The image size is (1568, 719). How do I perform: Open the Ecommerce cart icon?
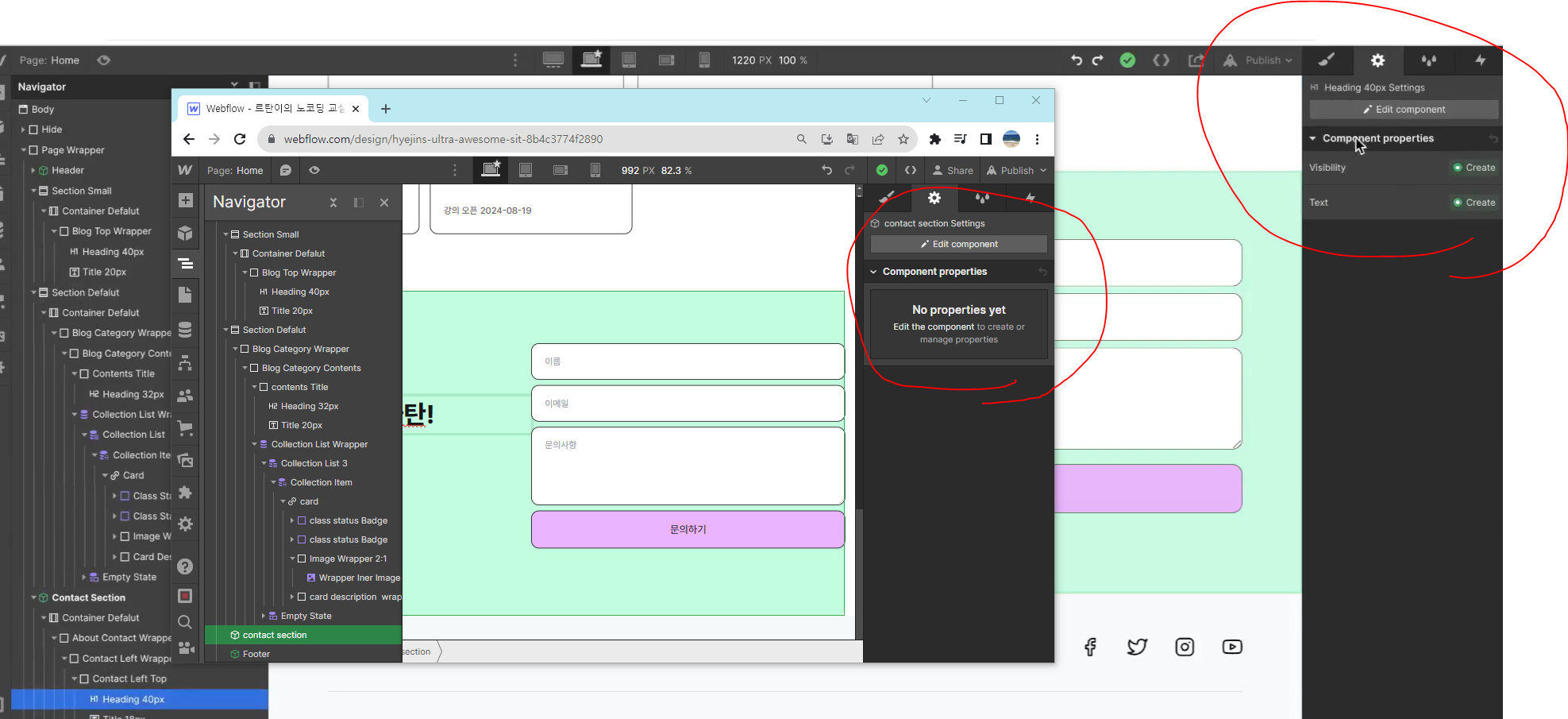185,428
